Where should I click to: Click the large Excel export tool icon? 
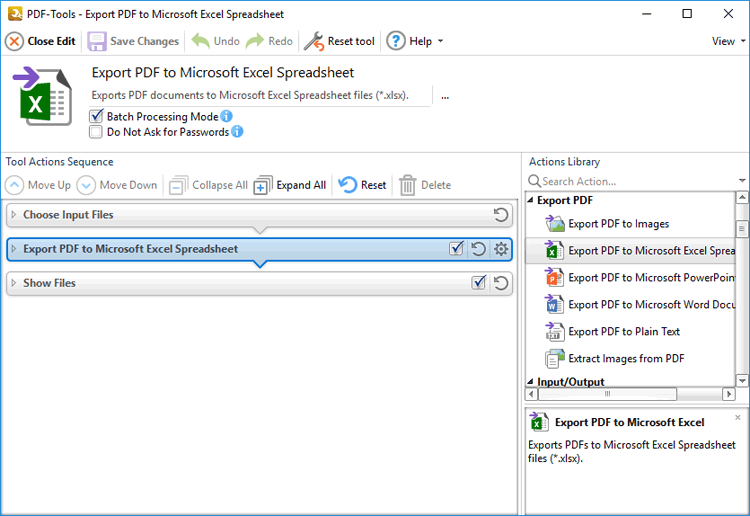pyautogui.click(x=43, y=97)
